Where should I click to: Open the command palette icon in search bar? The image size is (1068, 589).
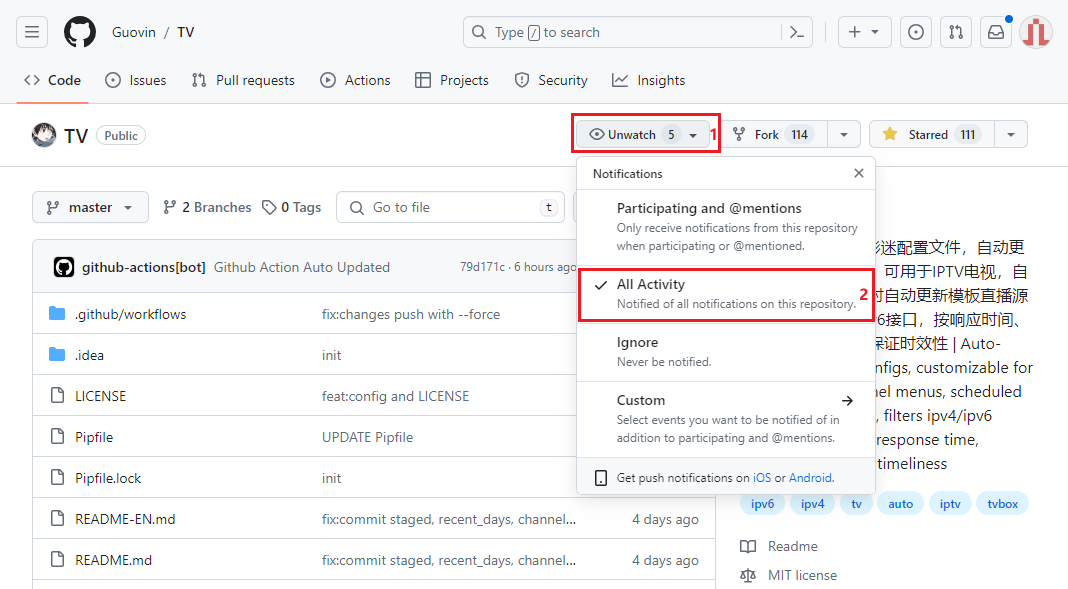coord(796,32)
